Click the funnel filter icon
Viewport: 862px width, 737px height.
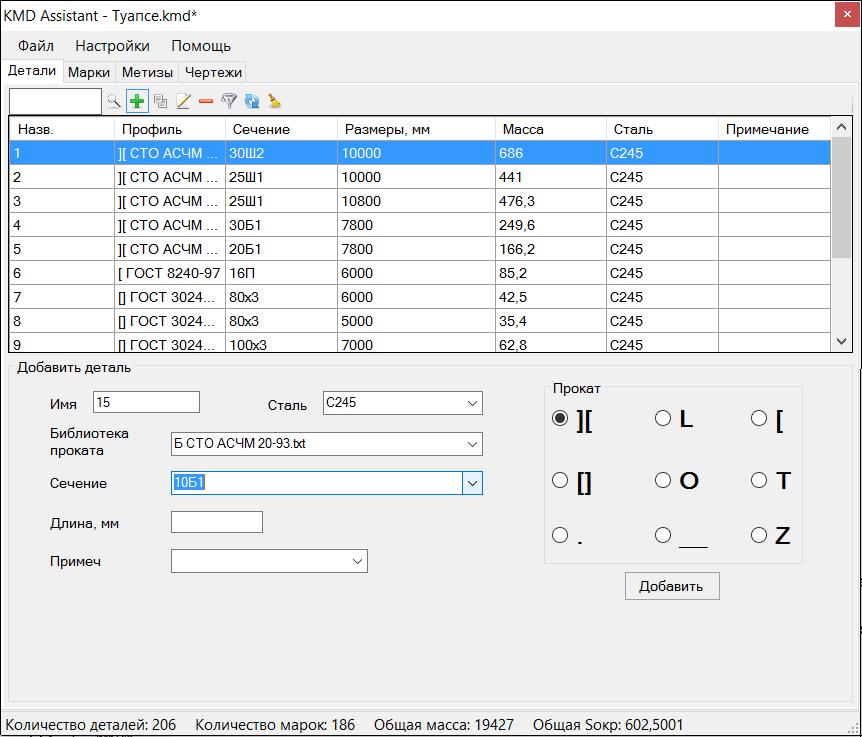pyautogui.click(x=229, y=101)
